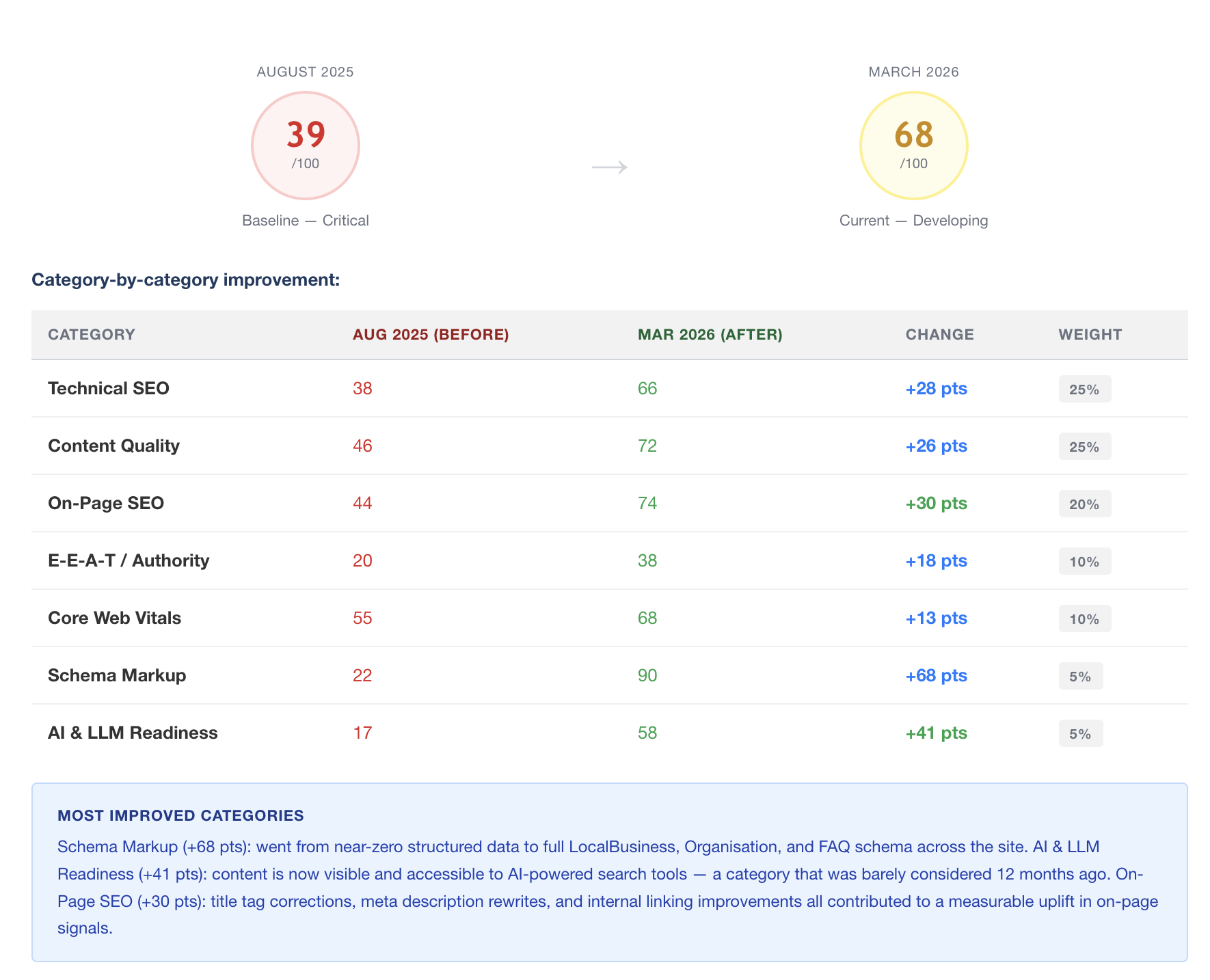Click the yellow 68 current score circle
Image resolution: width=1210 pixels, height=980 pixels.
click(913, 146)
